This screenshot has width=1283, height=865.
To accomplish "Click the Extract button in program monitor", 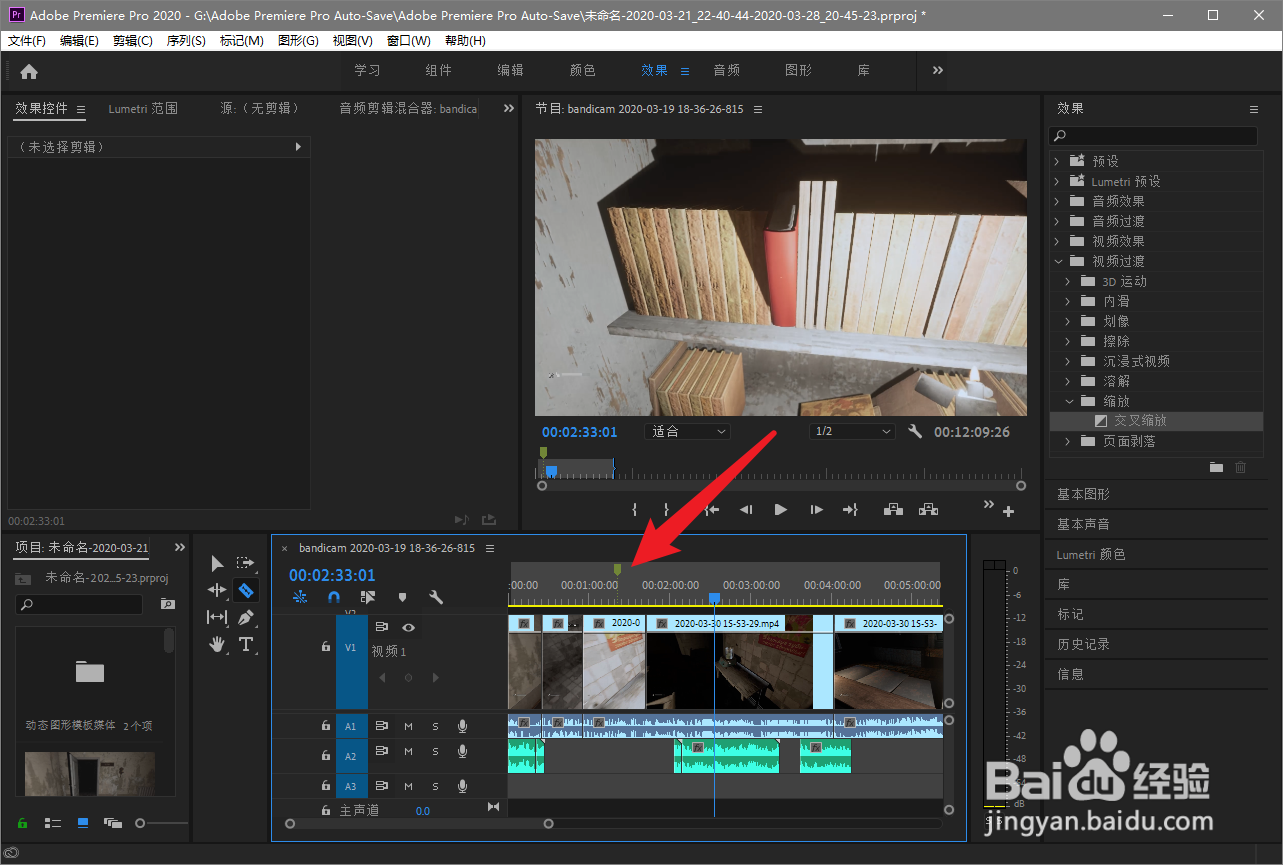I will pyautogui.click(x=928, y=510).
